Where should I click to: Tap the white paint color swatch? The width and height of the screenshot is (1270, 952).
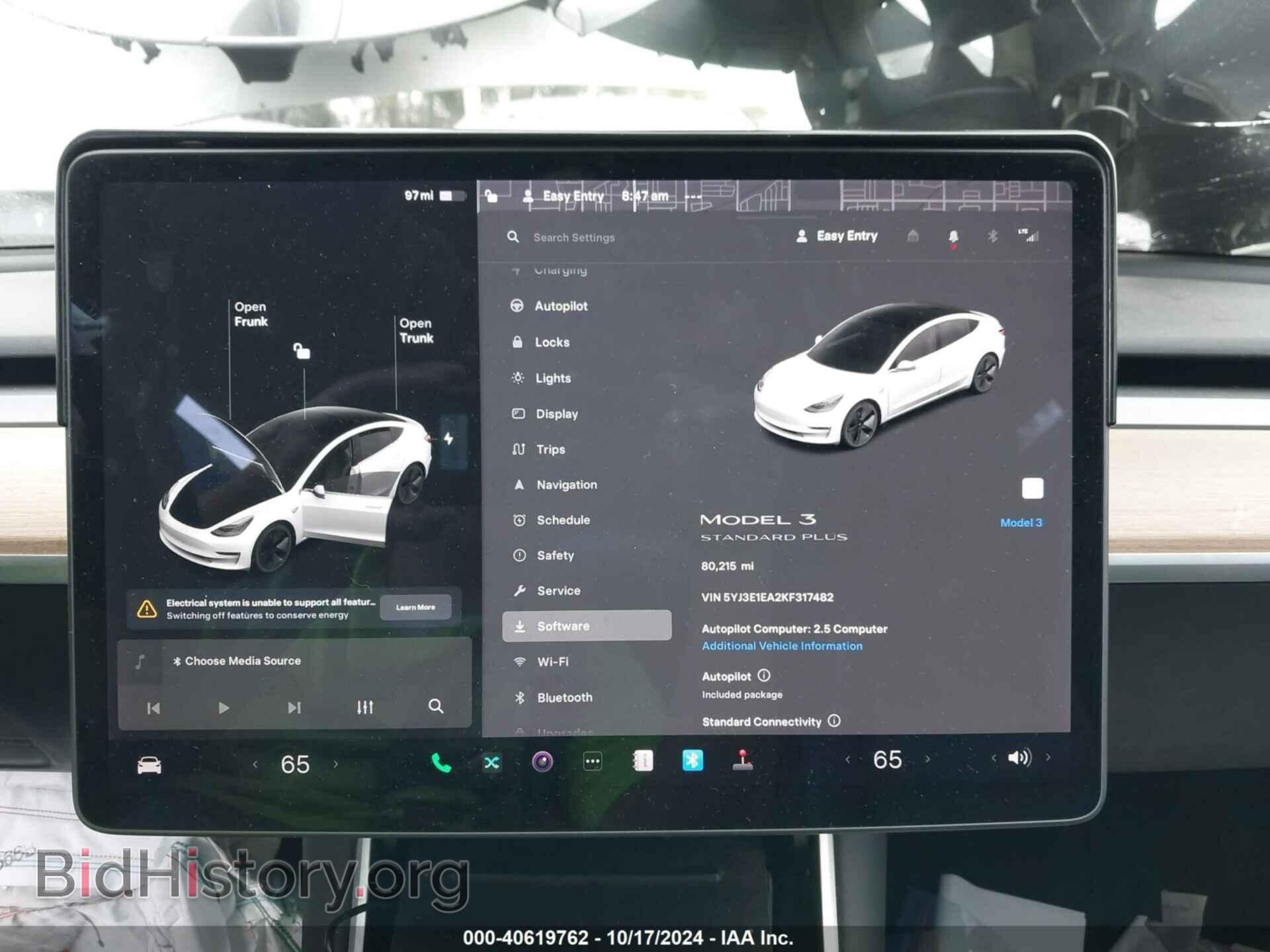pyautogui.click(x=1033, y=489)
